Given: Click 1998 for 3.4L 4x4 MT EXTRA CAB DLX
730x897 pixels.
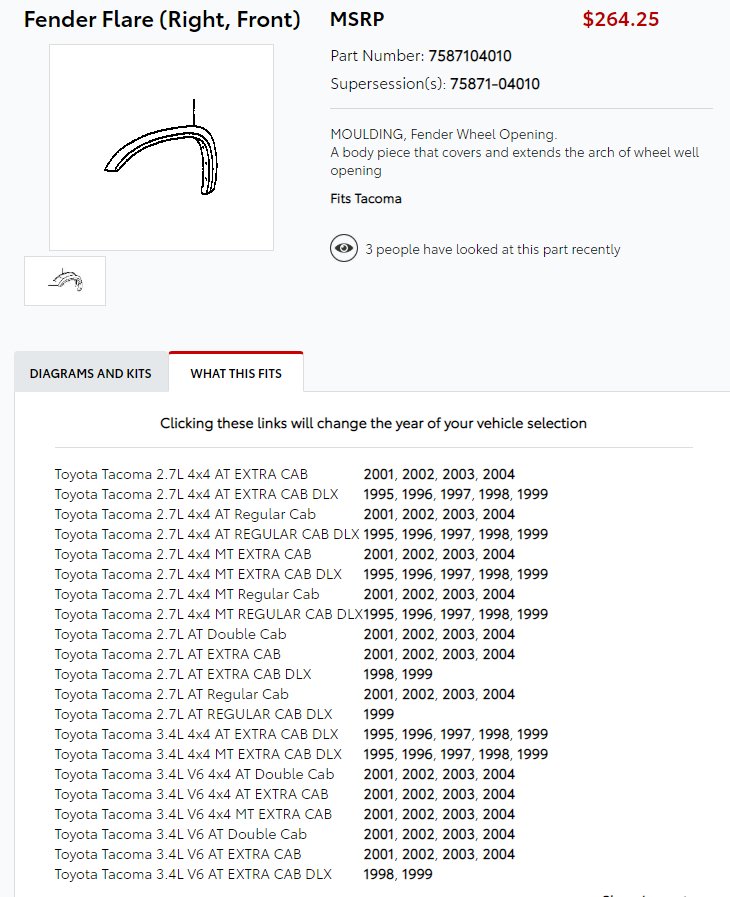Looking at the screenshot, I should pos(494,754).
